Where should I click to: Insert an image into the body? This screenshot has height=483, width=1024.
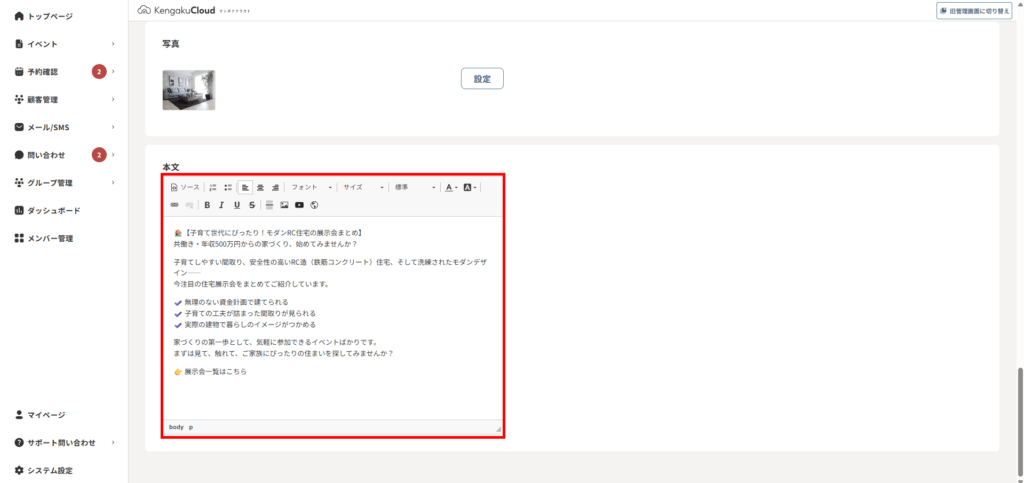284,205
